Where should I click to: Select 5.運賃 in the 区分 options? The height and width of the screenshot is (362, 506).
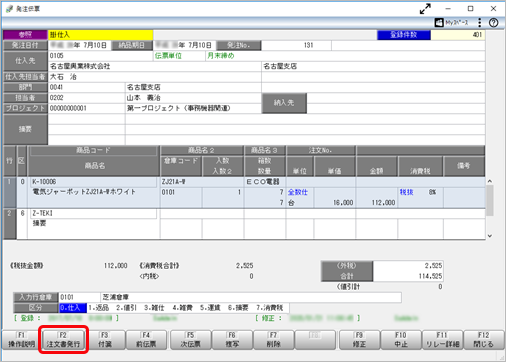[210, 308]
